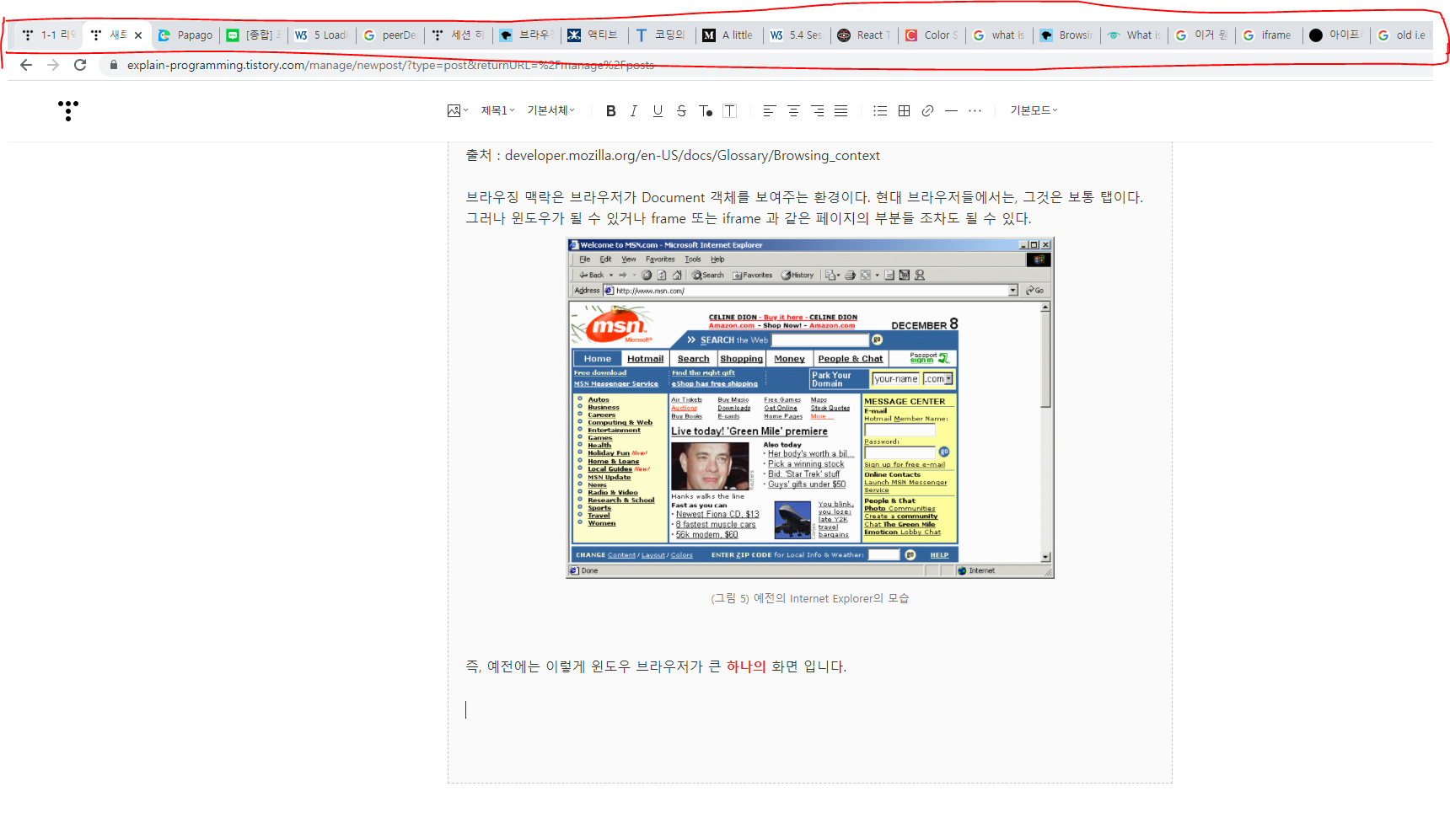Click the line starting with '그러나 윈도우가 될 수'
This screenshot has width=1450, height=840.
click(749, 218)
